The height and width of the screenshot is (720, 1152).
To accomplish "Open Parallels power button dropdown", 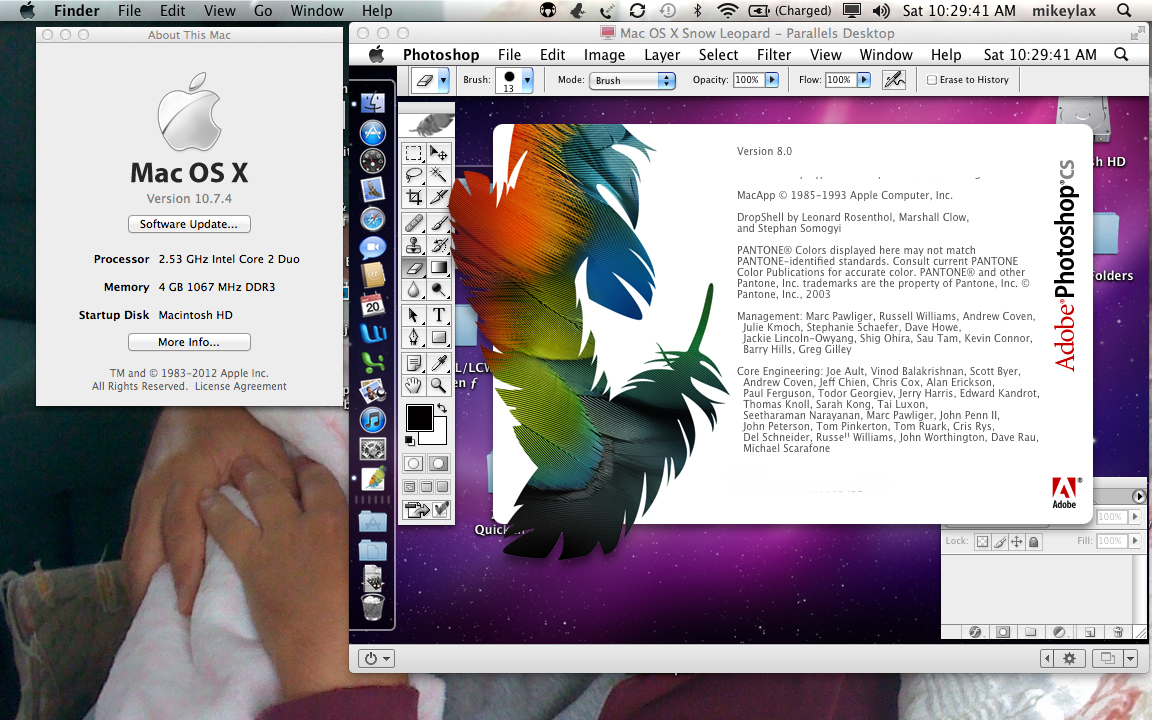I will (377, 658).
